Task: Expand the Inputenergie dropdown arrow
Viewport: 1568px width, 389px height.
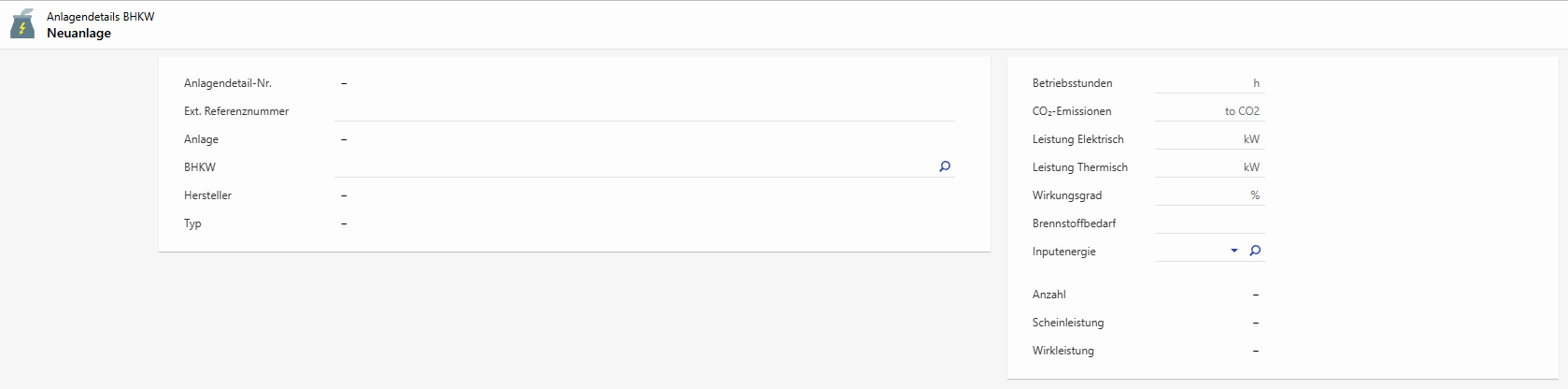Action: click(x=1234, y=251)
